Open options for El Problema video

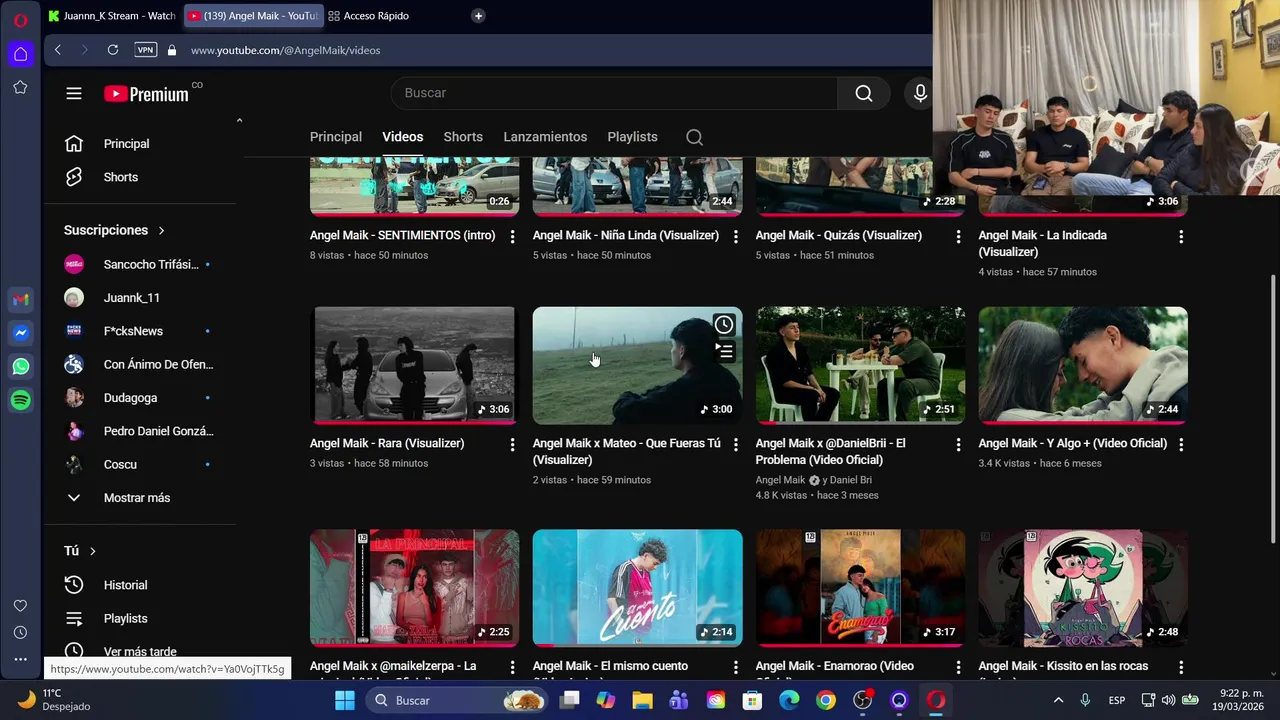(x=958, y=445)
